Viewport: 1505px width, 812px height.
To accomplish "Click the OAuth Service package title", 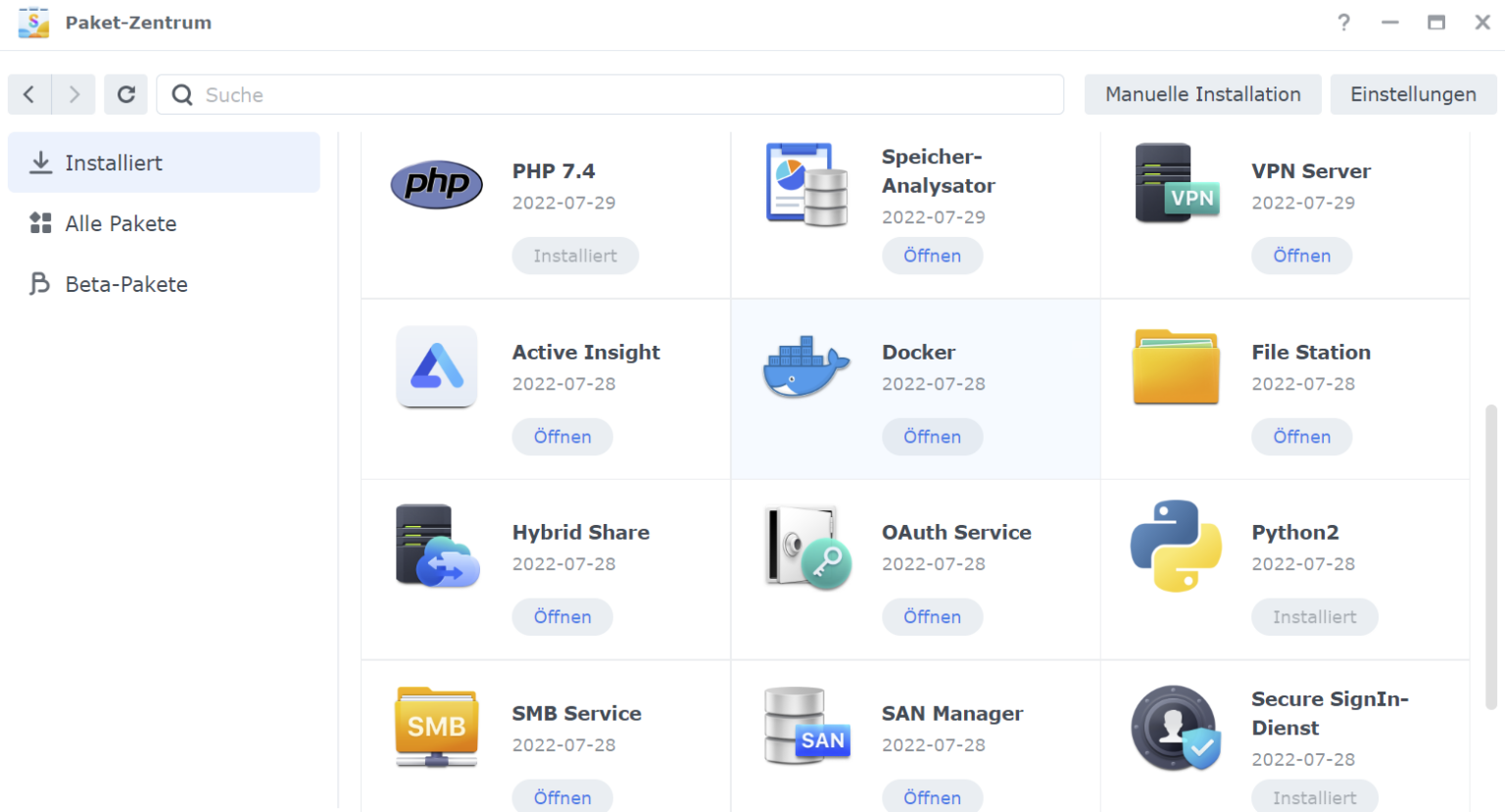I will pos(956,533).
